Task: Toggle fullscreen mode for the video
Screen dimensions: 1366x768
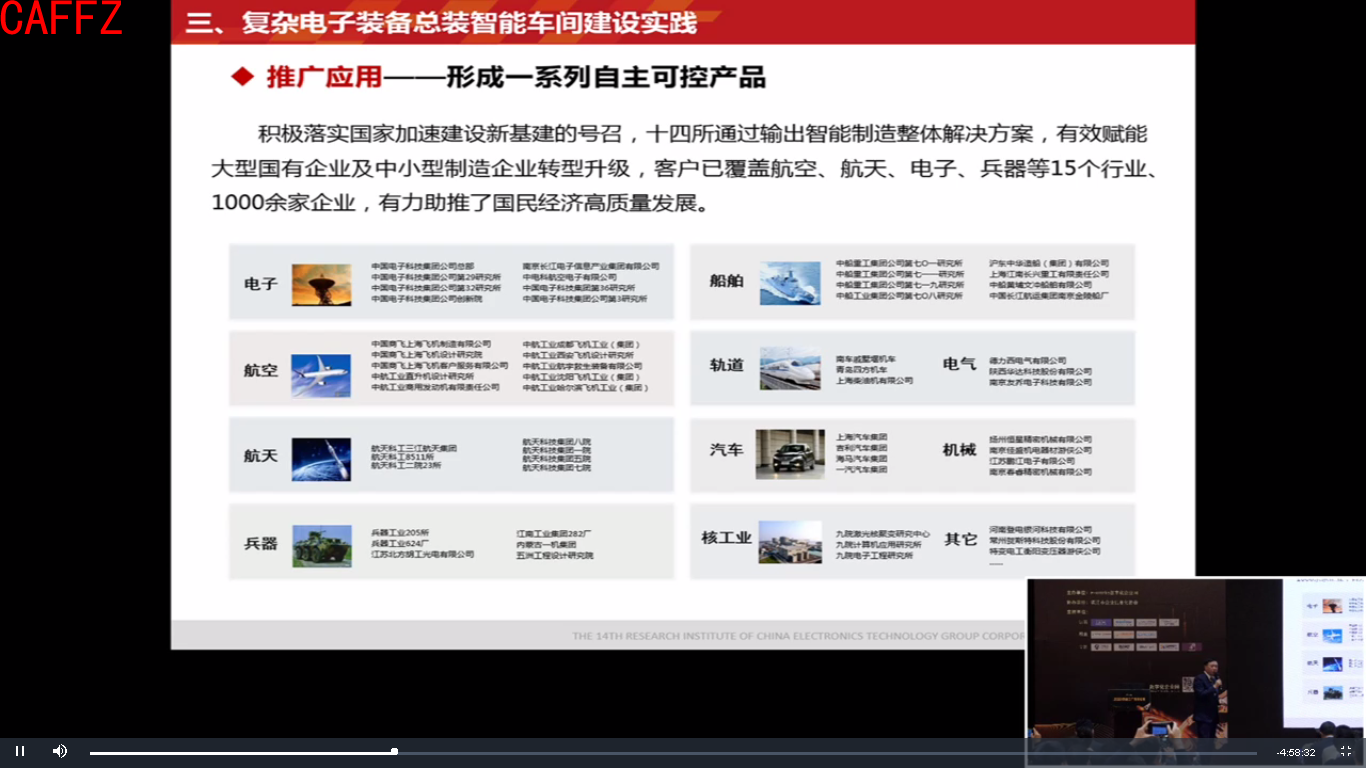Action: pos(1345,750)
